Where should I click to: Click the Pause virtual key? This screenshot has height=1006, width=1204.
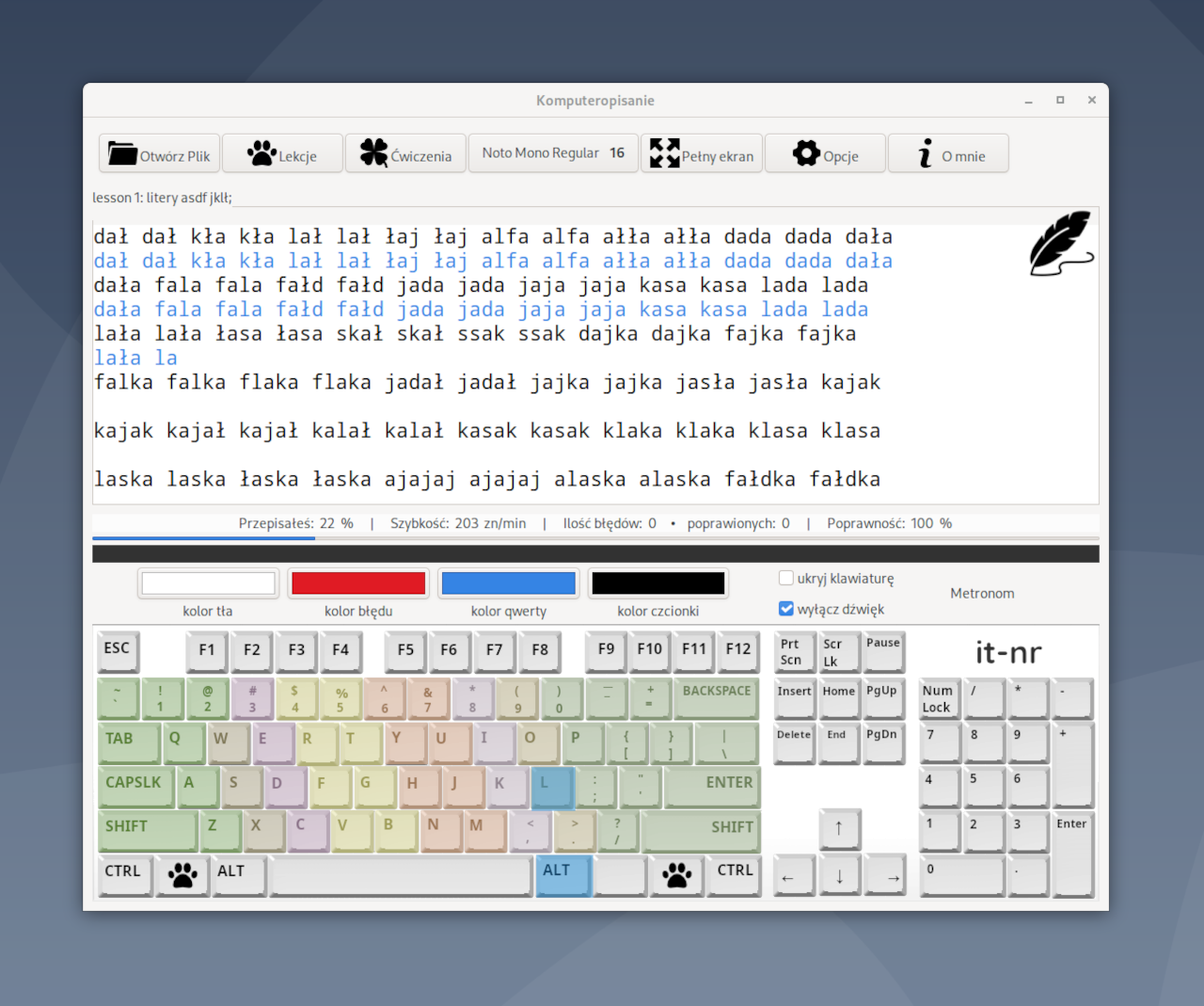click(884, 650)
